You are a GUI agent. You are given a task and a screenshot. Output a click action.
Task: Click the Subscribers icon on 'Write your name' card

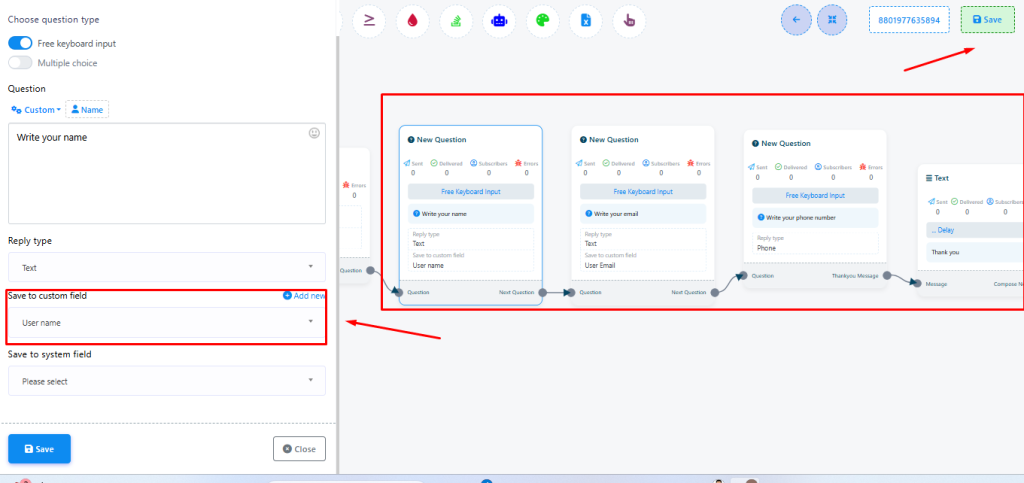[473, 163]
